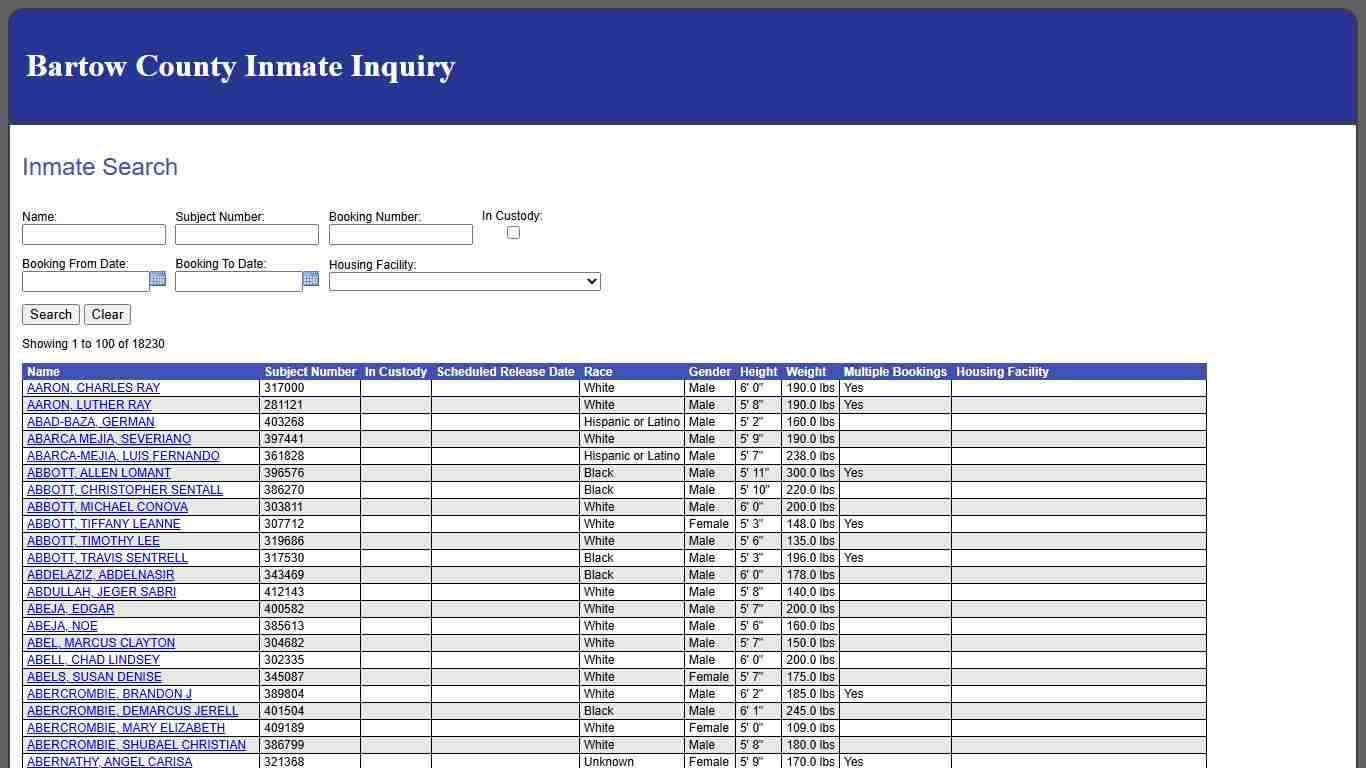Screen dimensions: 1366x768
Task: Click the Subject Number input field
Action: (x=246, y=234)
